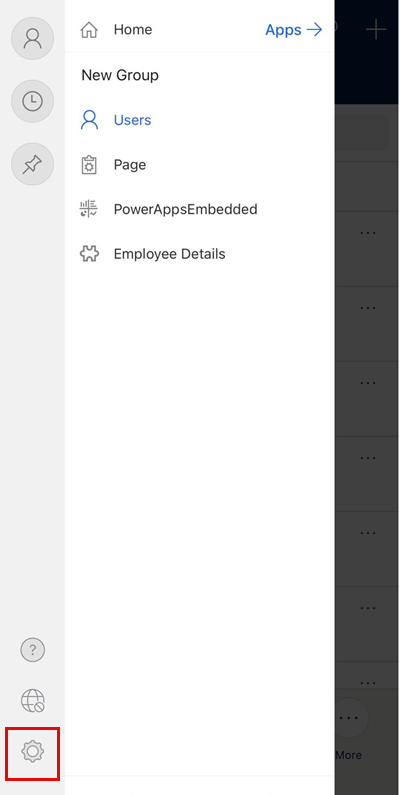This screenshot has height=795, width=400.
Task: Open the Settings gear icon
Action: point(32,751)
